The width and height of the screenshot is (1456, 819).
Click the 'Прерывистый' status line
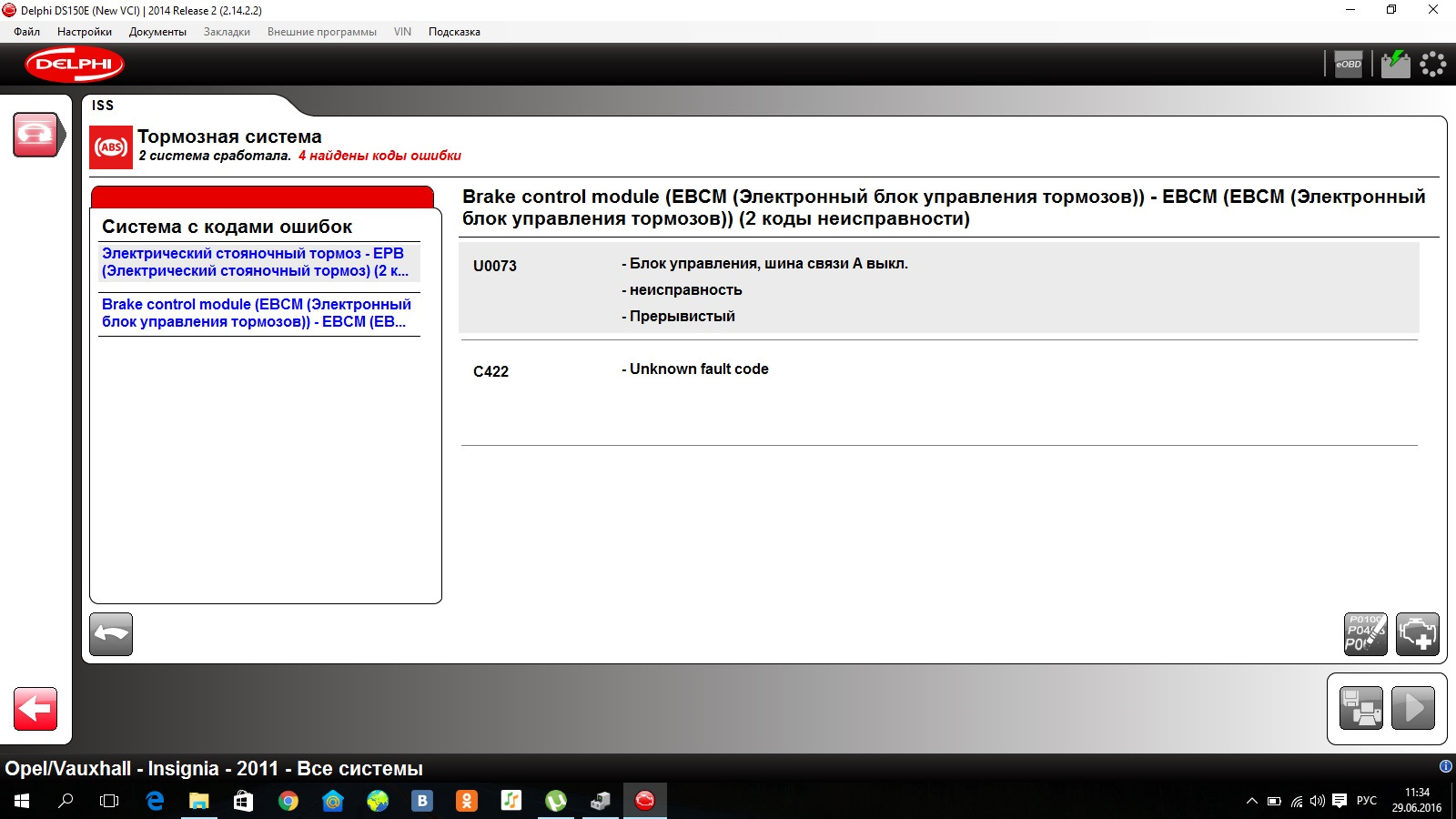point(682,317)
